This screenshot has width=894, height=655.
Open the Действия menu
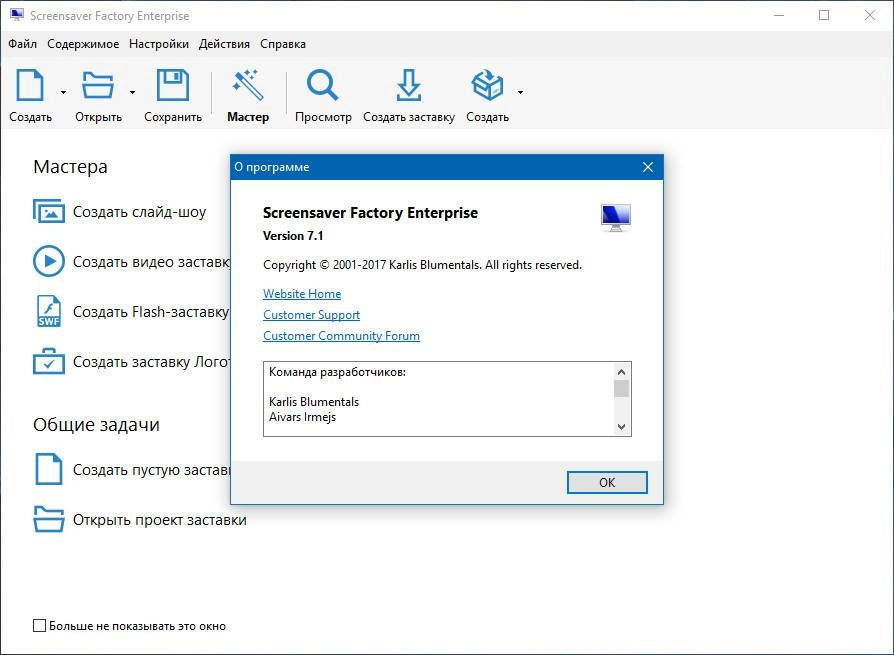224,44
